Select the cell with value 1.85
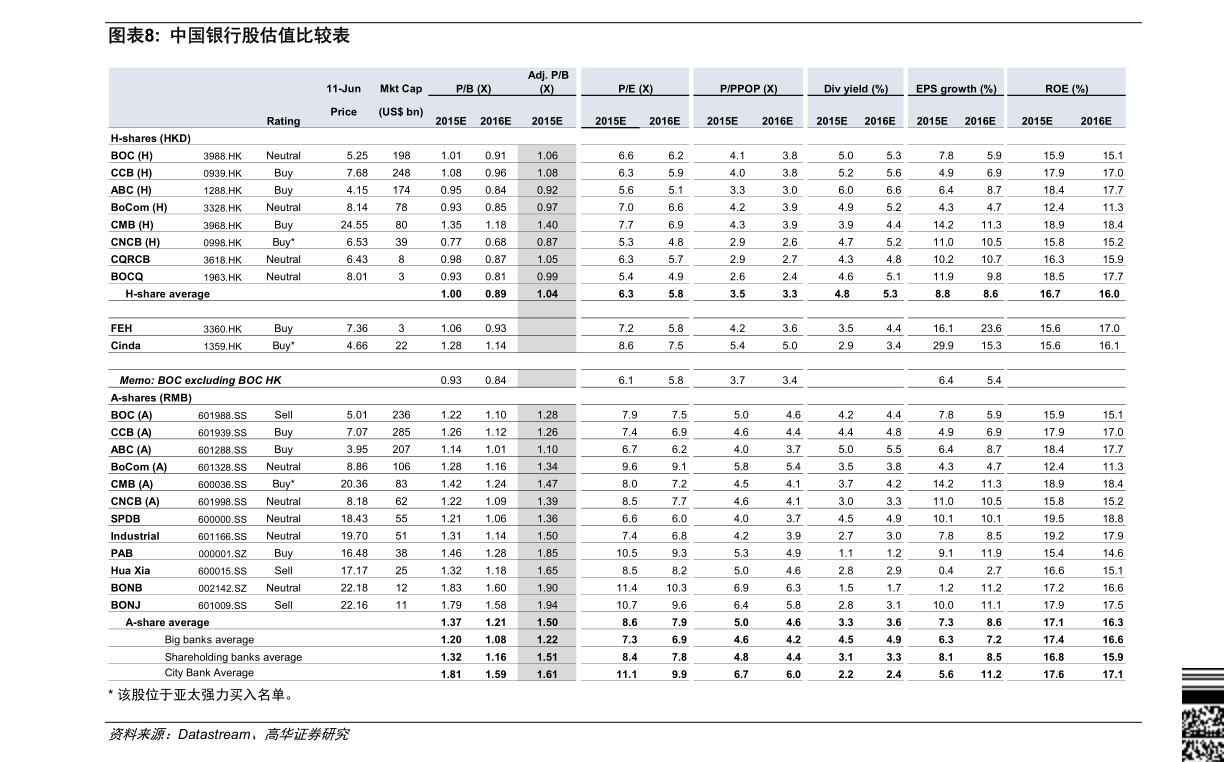1224x762 pixels. (547, 553)
